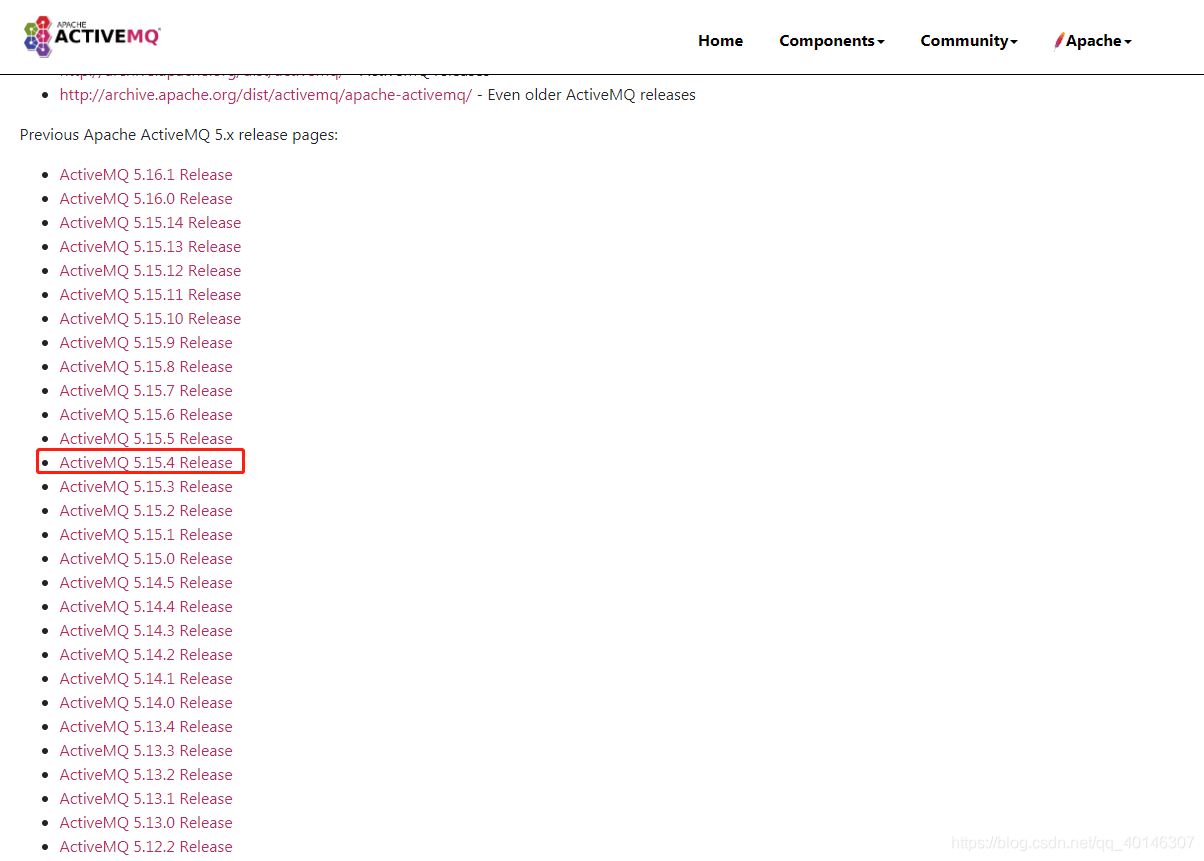Viewport: 1204px width, 861px height.
Task: Open ActiveMQ 5.15.12 Release page
Action: click(150, 271)
